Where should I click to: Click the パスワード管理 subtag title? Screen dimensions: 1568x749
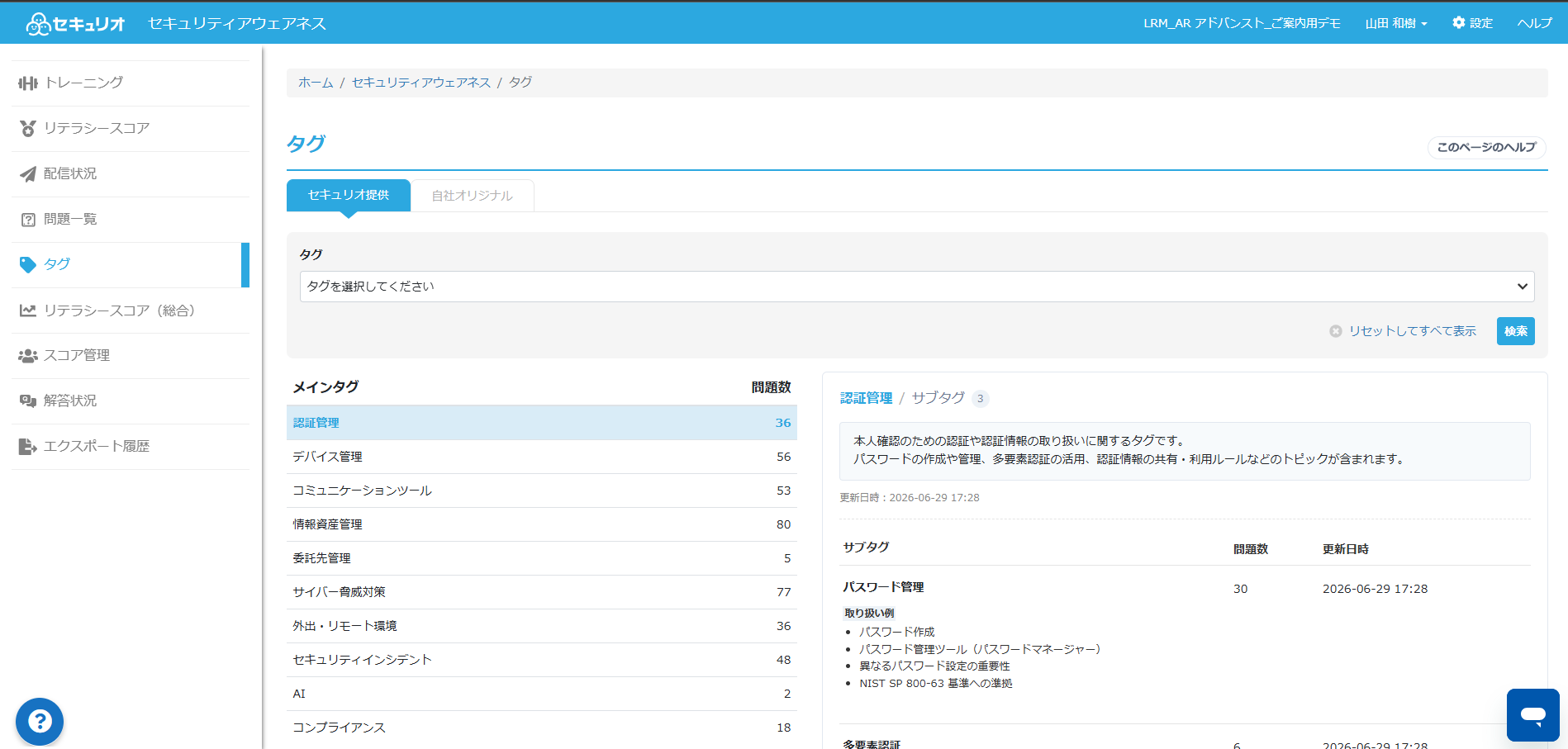point(883,587)
